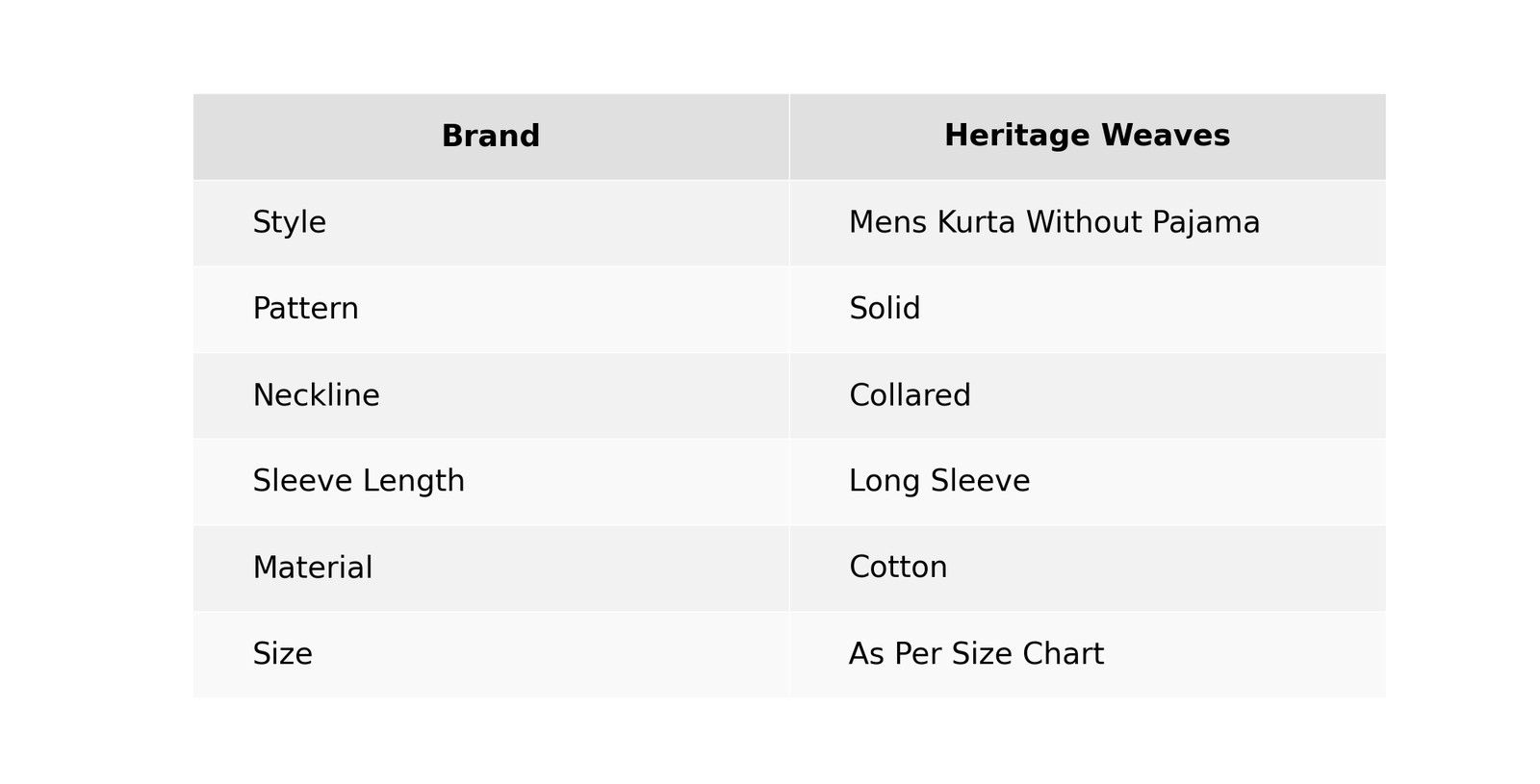The image size is (1540, 784).
Task: Select the Cotton material value
Action: click(898, 568)
